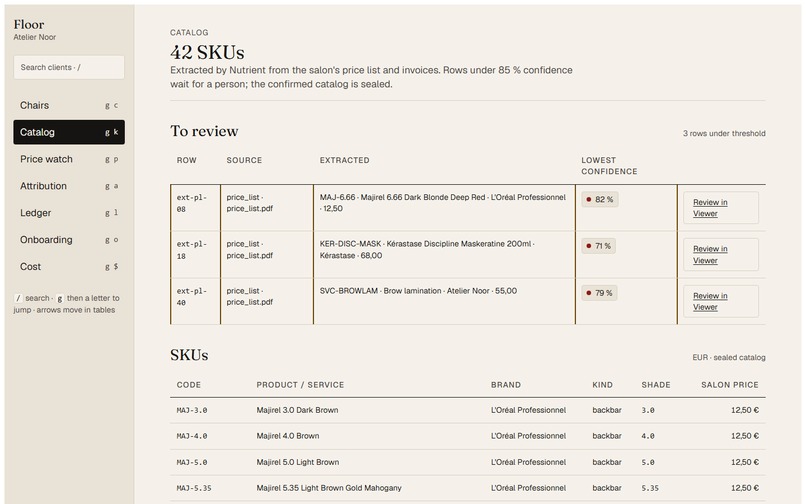Image resolution: width=806 pixels, height=504 pixels.
Task: Click Review in Viewer for ext-pl-18
Action: (x=721, y=255)
